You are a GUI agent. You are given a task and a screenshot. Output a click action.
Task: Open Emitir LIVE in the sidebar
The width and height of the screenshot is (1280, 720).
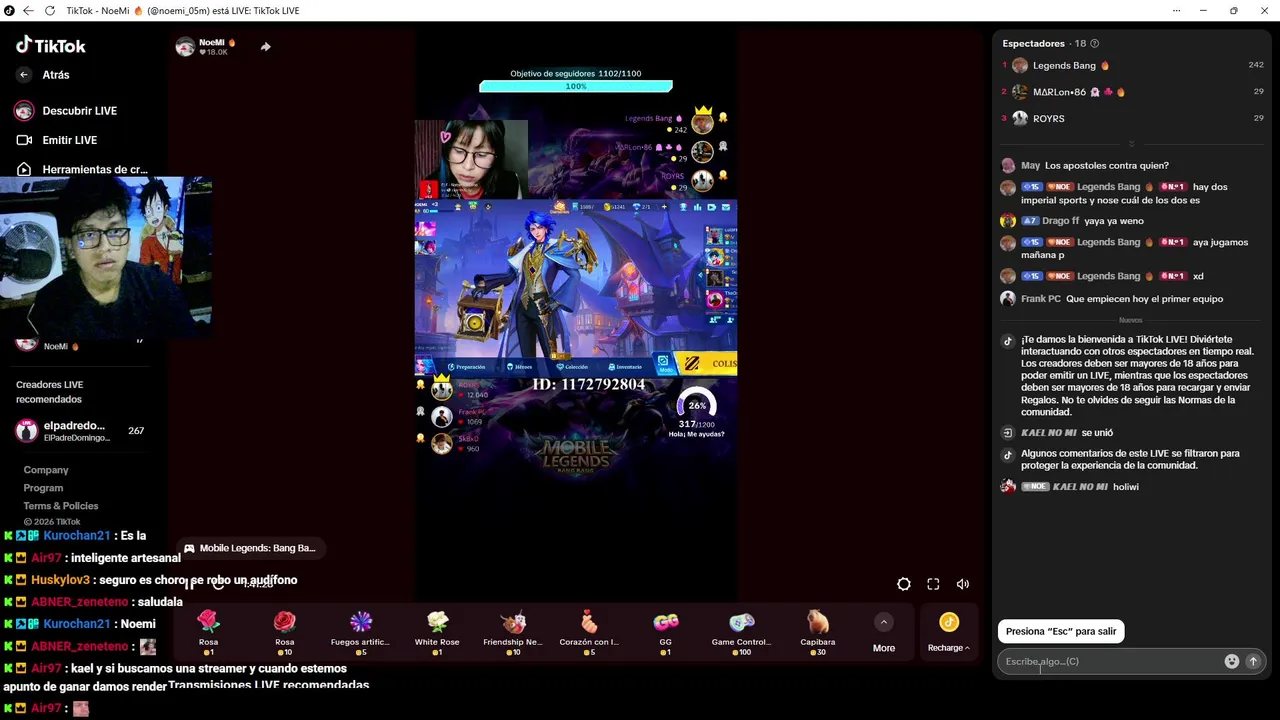pos(57,140)
